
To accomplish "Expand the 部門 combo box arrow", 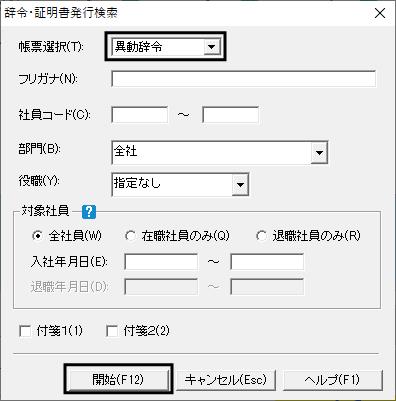I will tap(319, 153).
